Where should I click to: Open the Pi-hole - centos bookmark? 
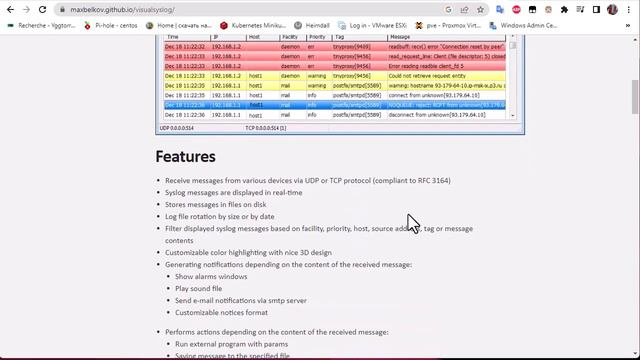pyautogui.click(x=111, y=25)
